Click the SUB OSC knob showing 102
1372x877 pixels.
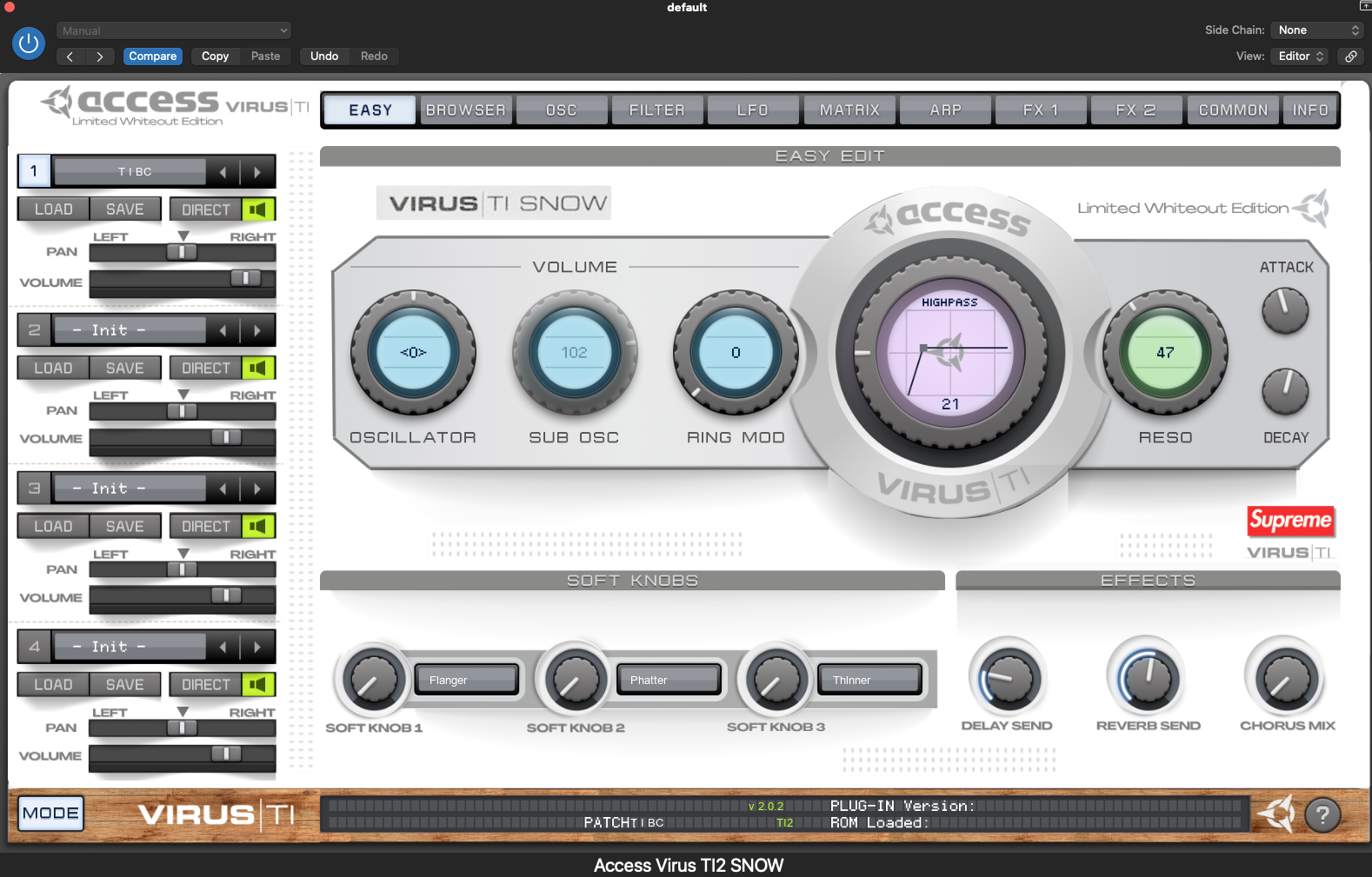pyautogui.click(x=574, y=353)
